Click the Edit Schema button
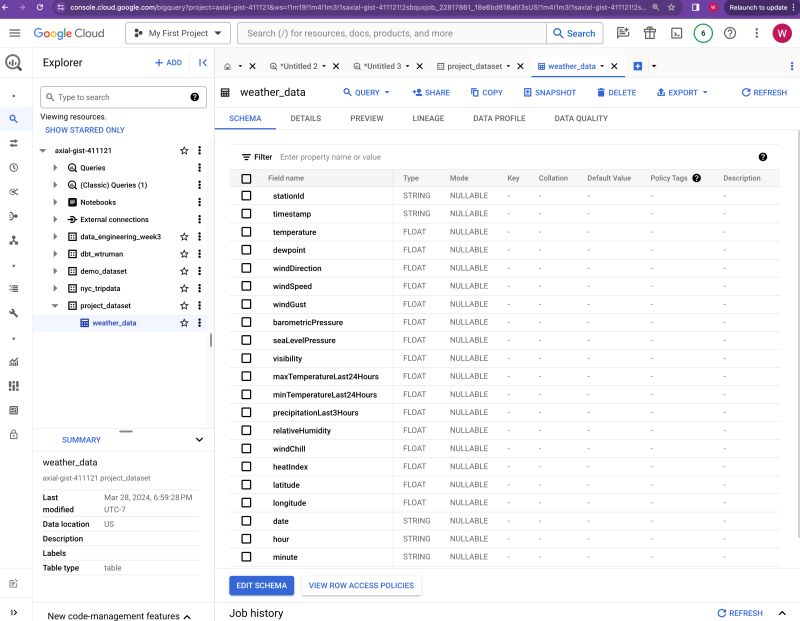 262,585
